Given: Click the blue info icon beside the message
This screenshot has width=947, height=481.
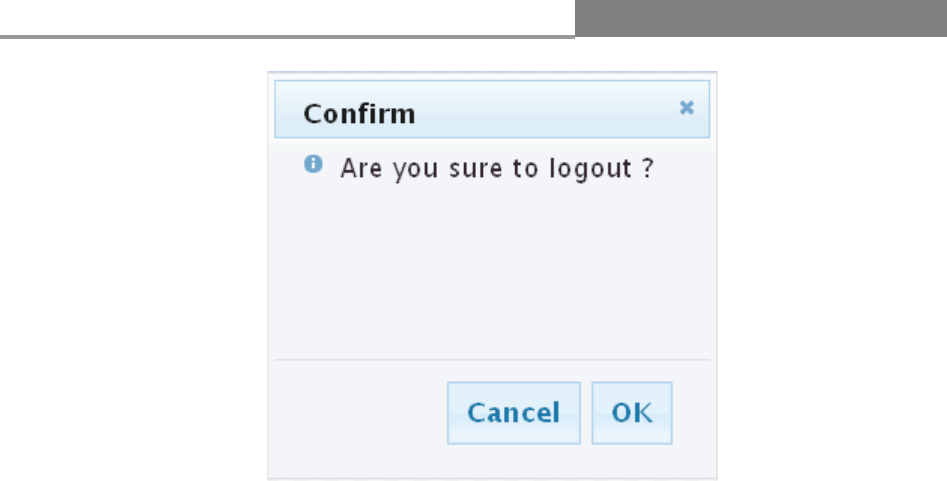Looking at the screenshot, I should [x=313, y=164].
